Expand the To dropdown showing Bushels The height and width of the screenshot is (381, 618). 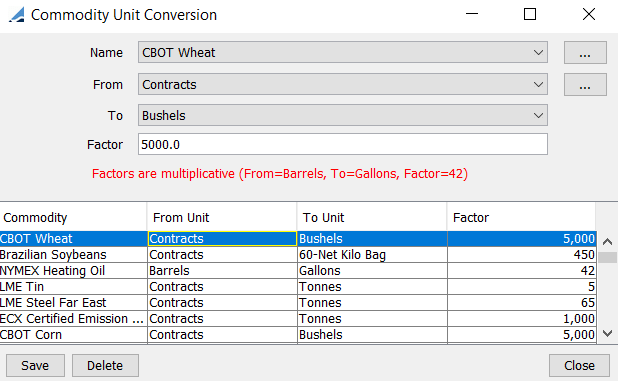click(x=343, y=115)
